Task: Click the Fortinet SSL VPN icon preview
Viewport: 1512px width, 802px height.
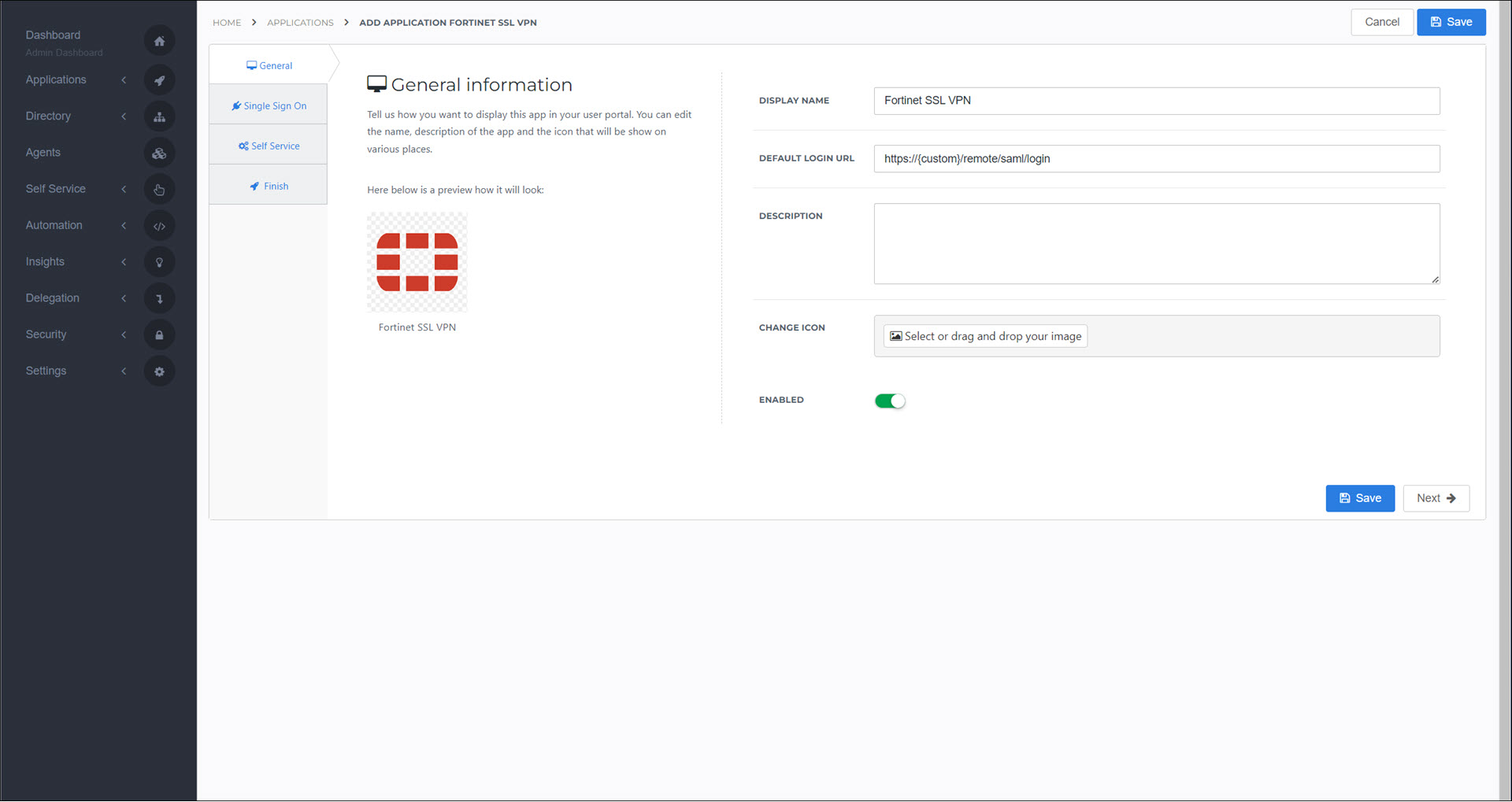Action: point(417,262)
